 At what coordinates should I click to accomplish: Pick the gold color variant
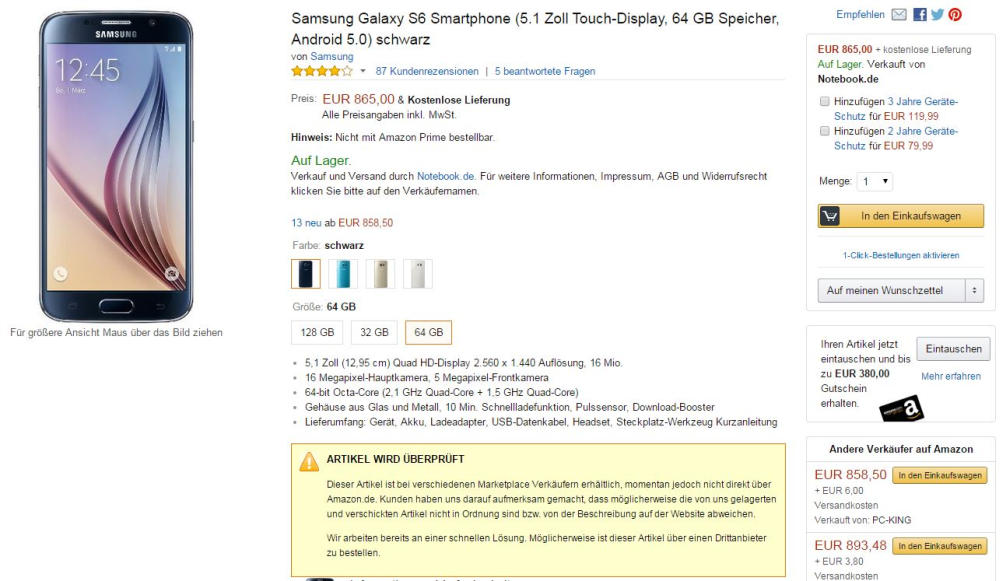click(380, 274)
